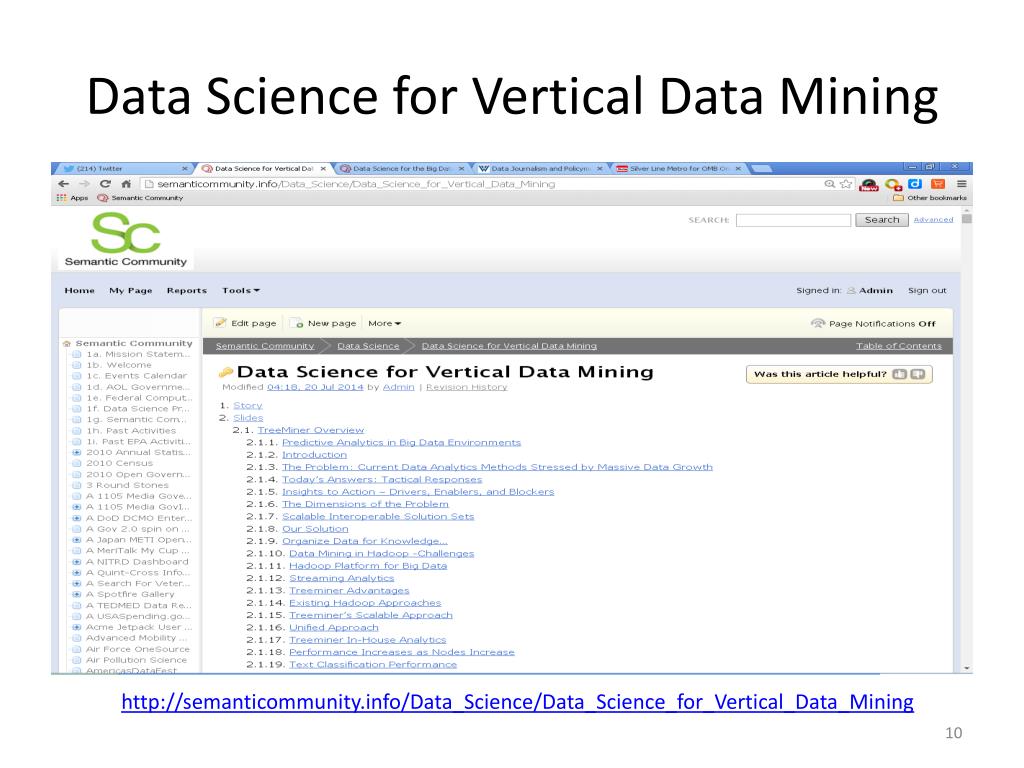Reload the page with refresh icon
Screen dimensions: 1024x768
[x=105, y=184]
